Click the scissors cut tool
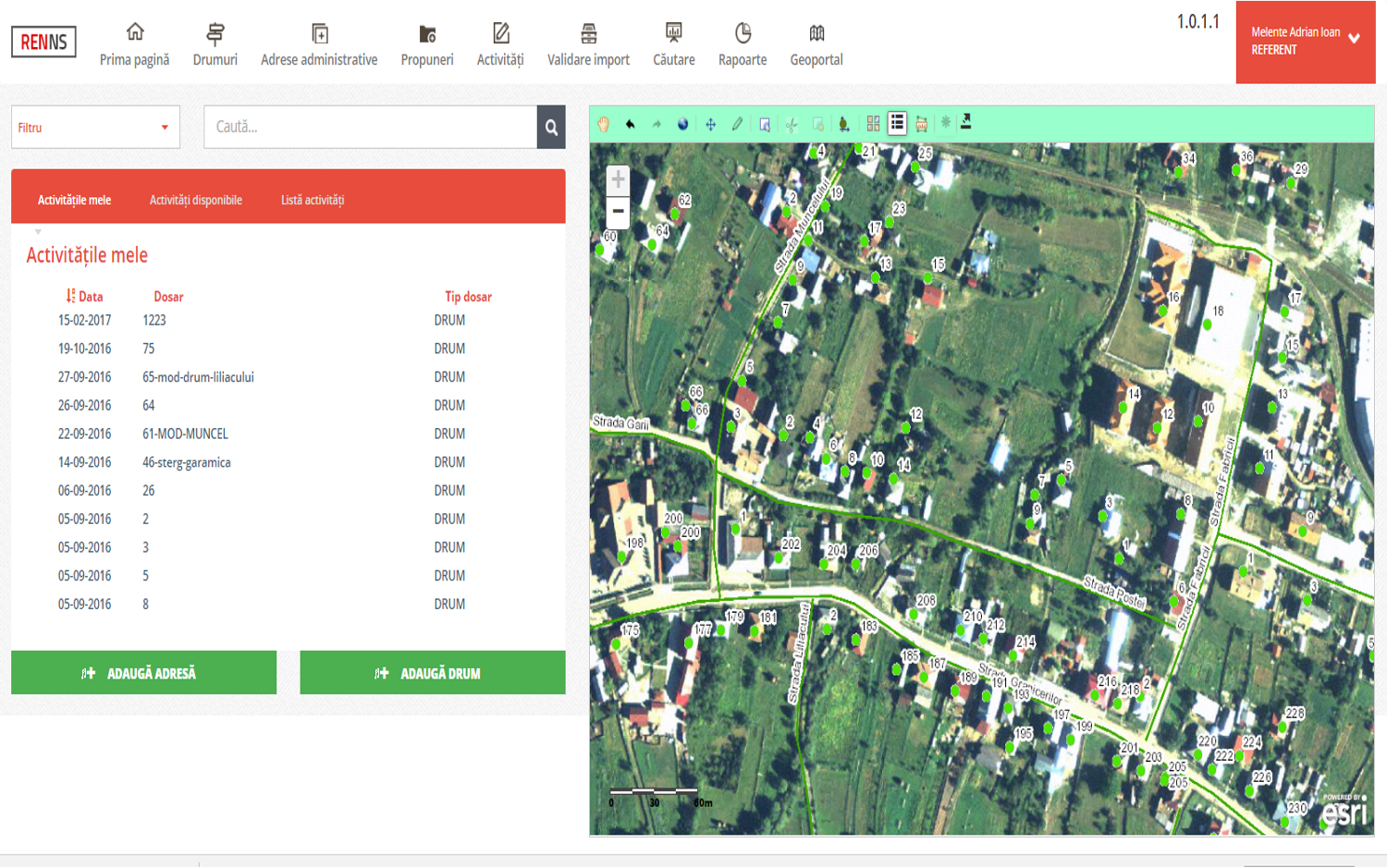Viewport: 1387px width, 868px height. [x=792, y=124]
